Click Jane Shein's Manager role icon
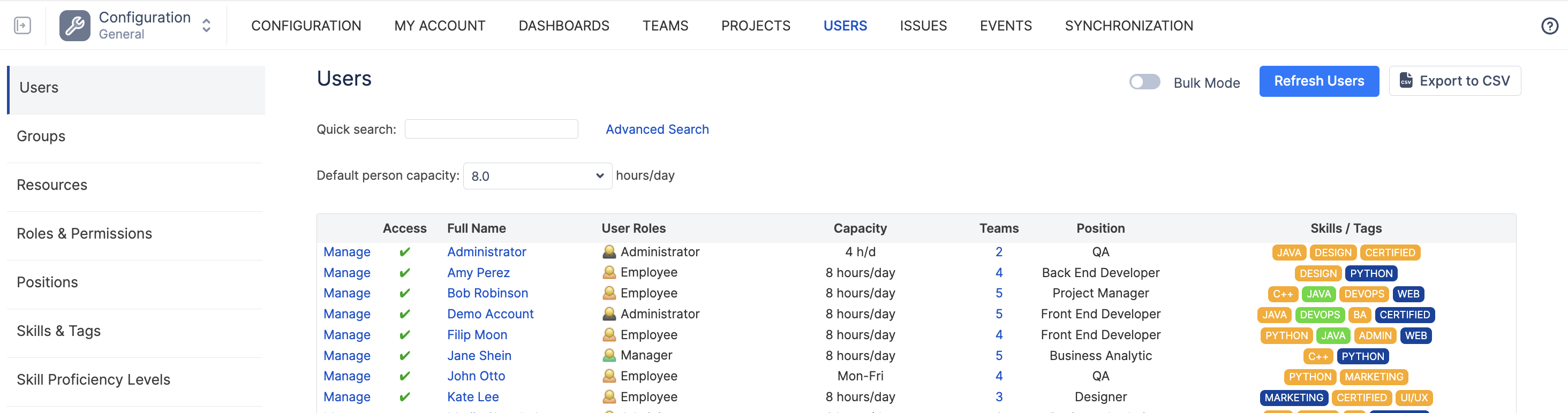 [609, 355]
